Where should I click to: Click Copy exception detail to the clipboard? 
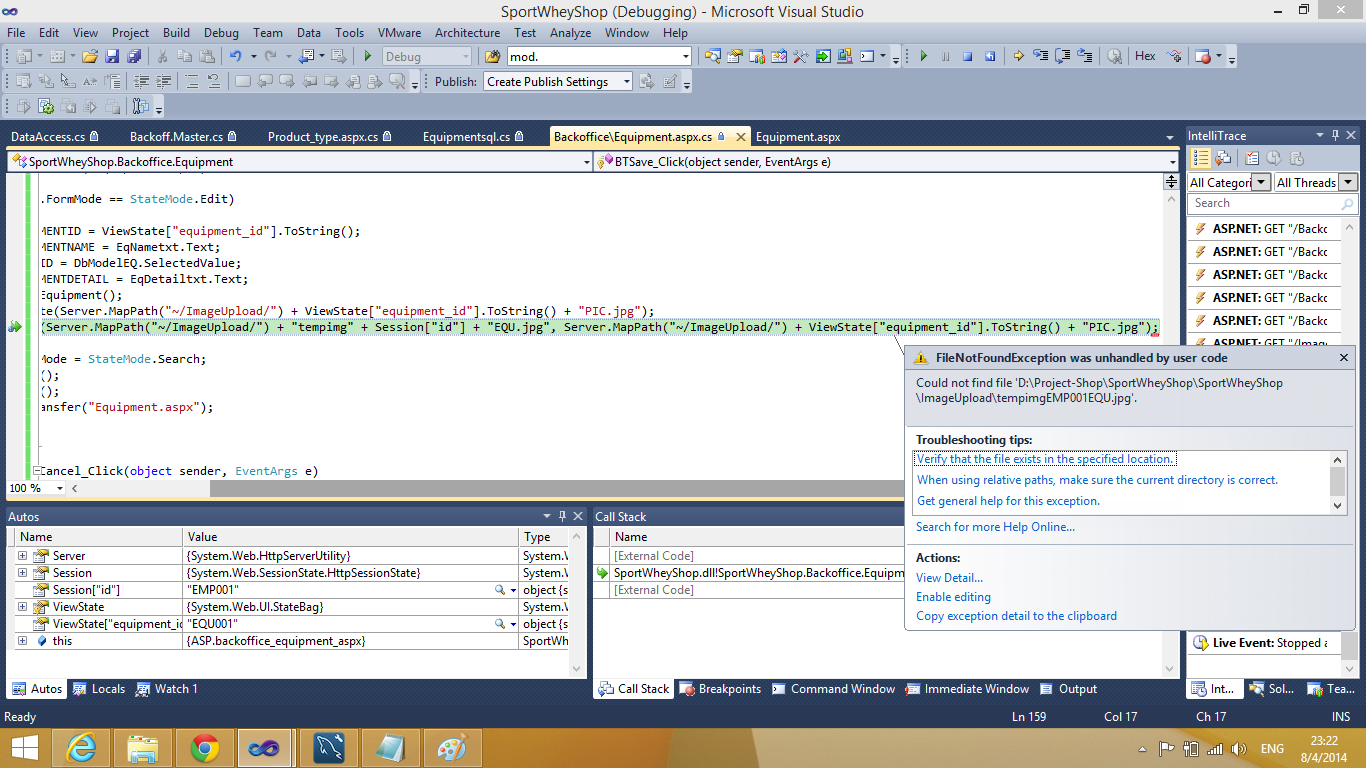[1016, 616]
